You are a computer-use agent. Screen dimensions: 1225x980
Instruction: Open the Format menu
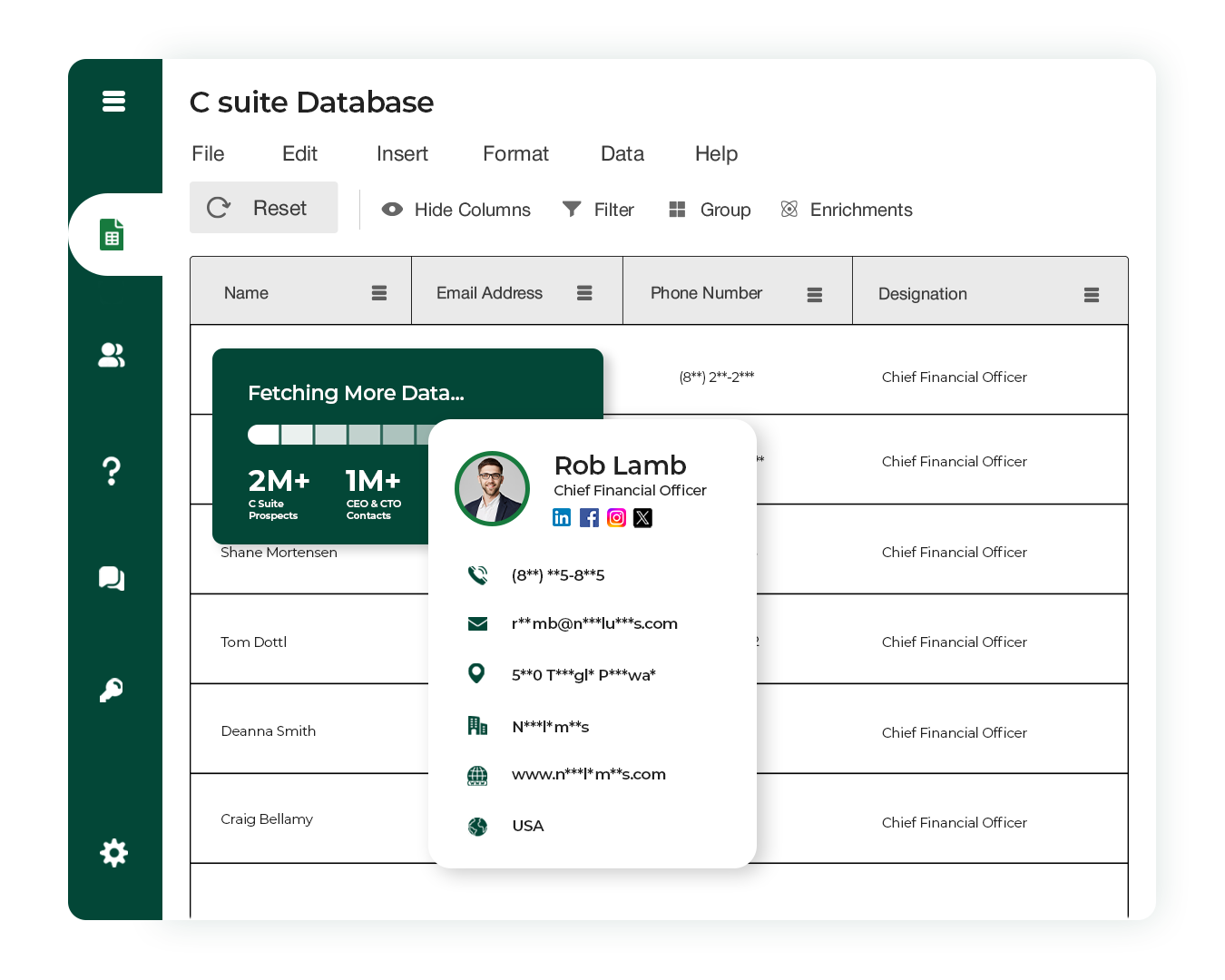click(514, 153)
